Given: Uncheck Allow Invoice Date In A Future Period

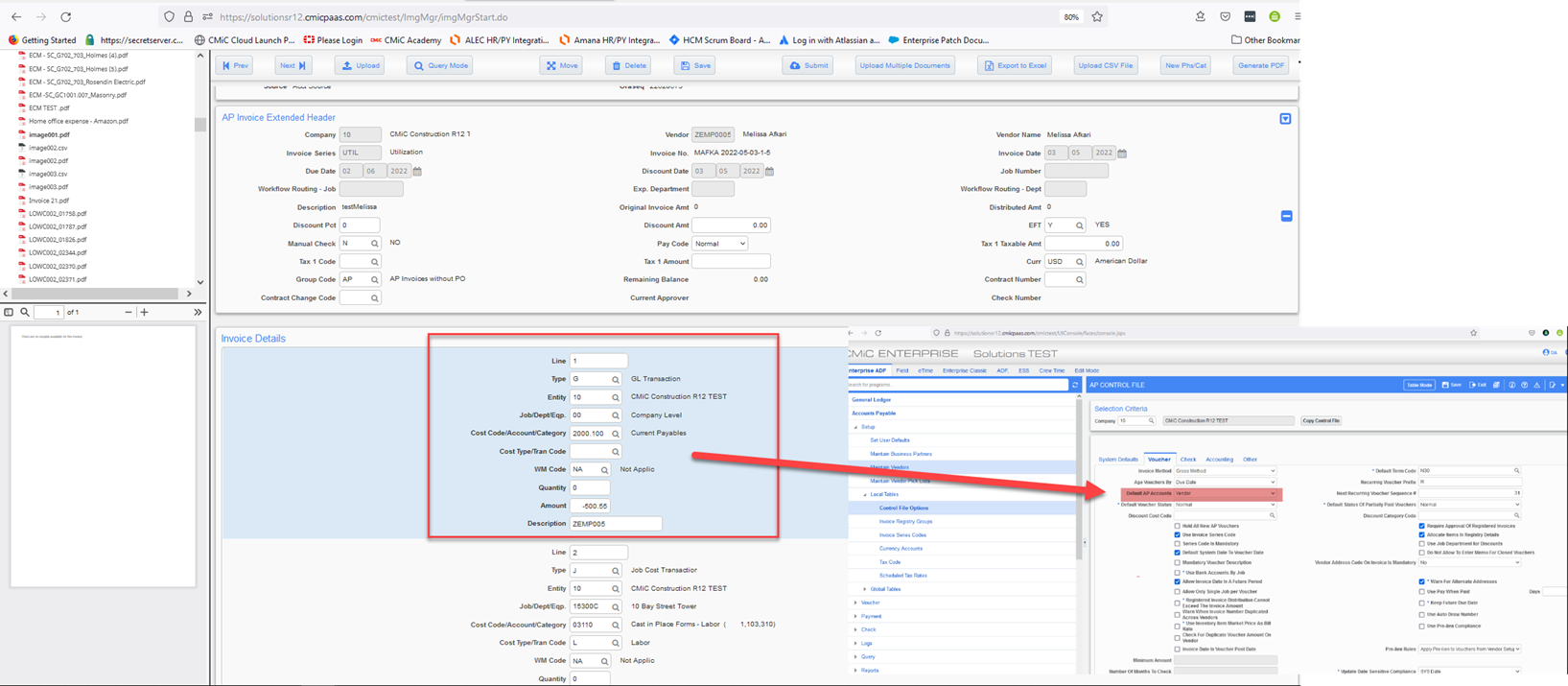Looking at the screenshot, I should (x=1178, y=581).
